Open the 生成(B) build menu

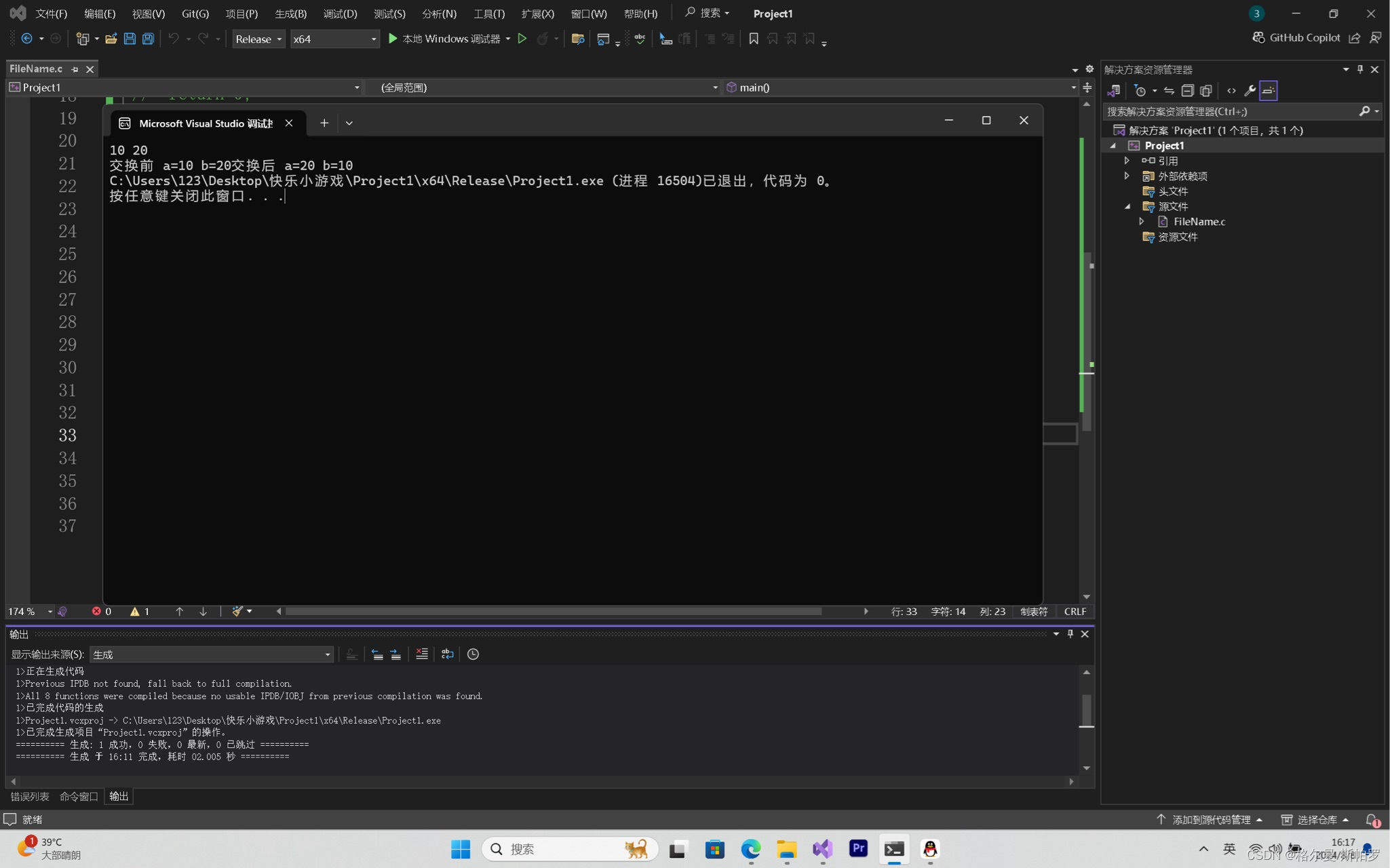pos(290,14)
